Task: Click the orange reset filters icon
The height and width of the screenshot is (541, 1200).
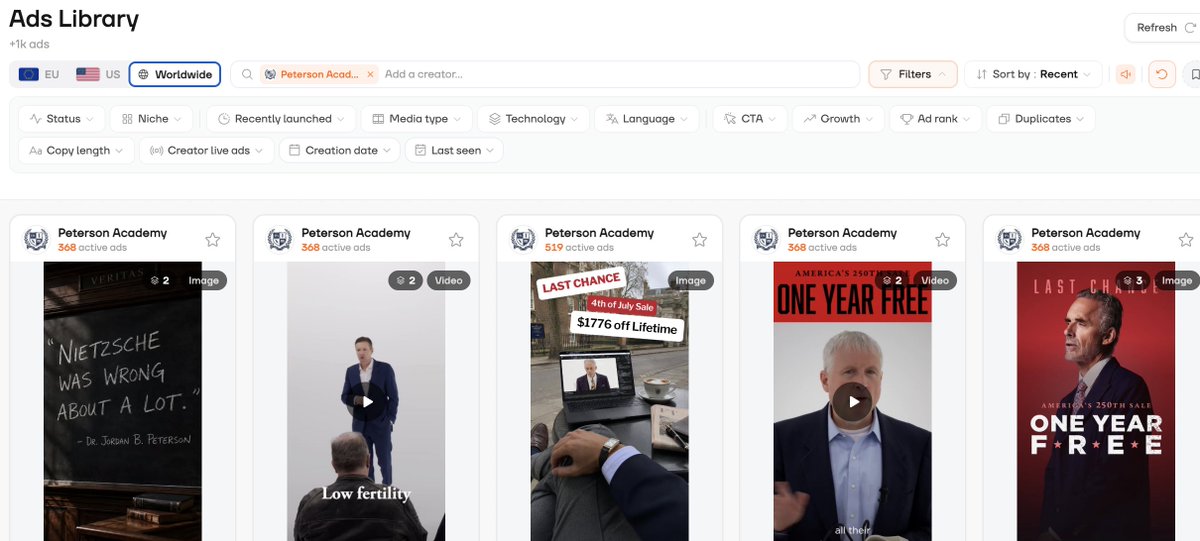Action: pyautogui.click(x=1161, y=74)
